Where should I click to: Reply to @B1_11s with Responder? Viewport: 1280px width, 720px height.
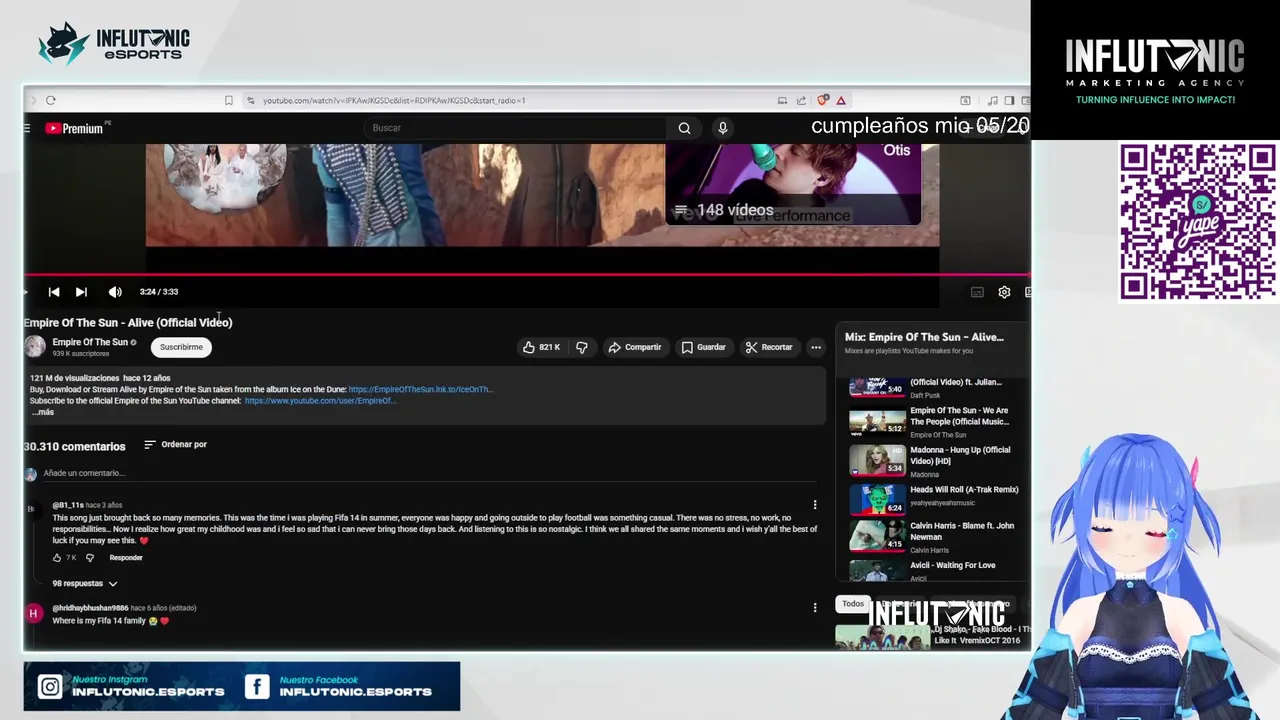126,557
